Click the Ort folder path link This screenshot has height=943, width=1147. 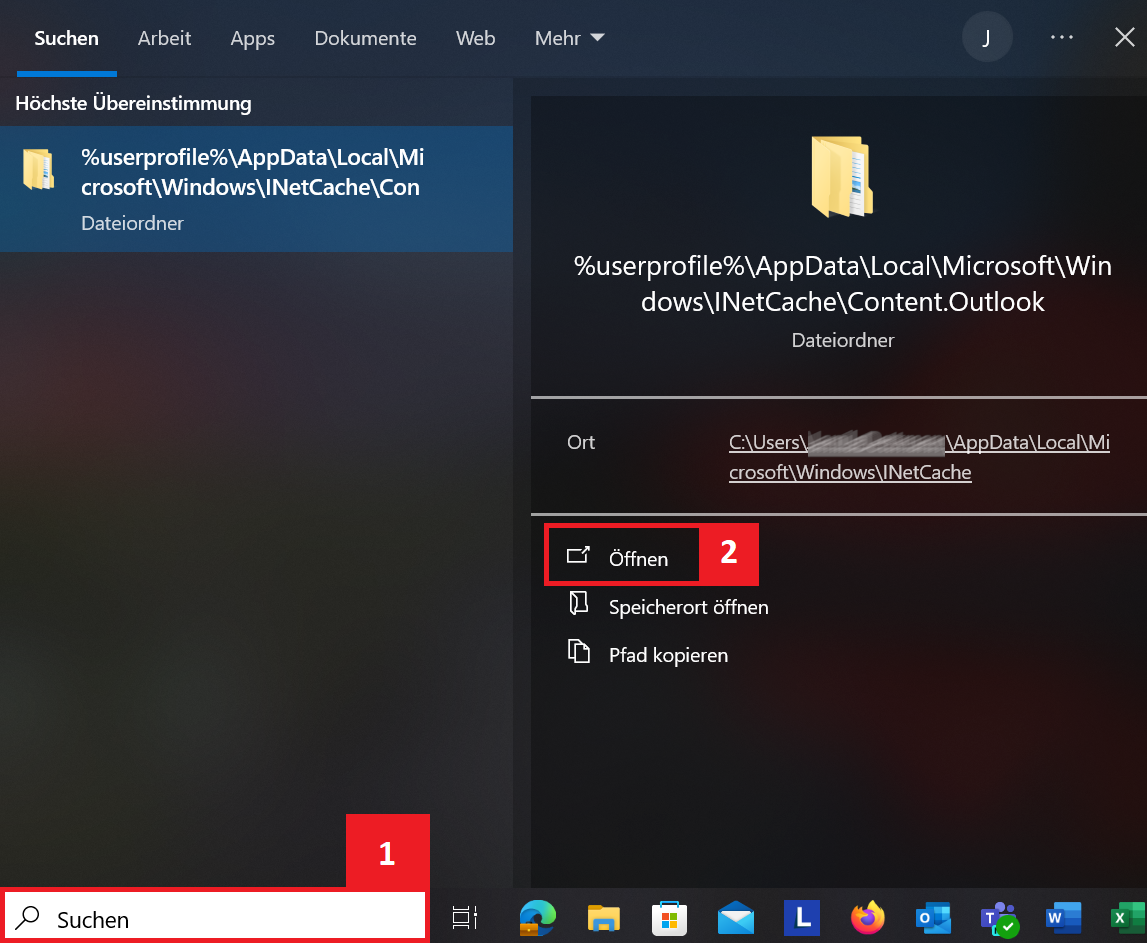918,457
